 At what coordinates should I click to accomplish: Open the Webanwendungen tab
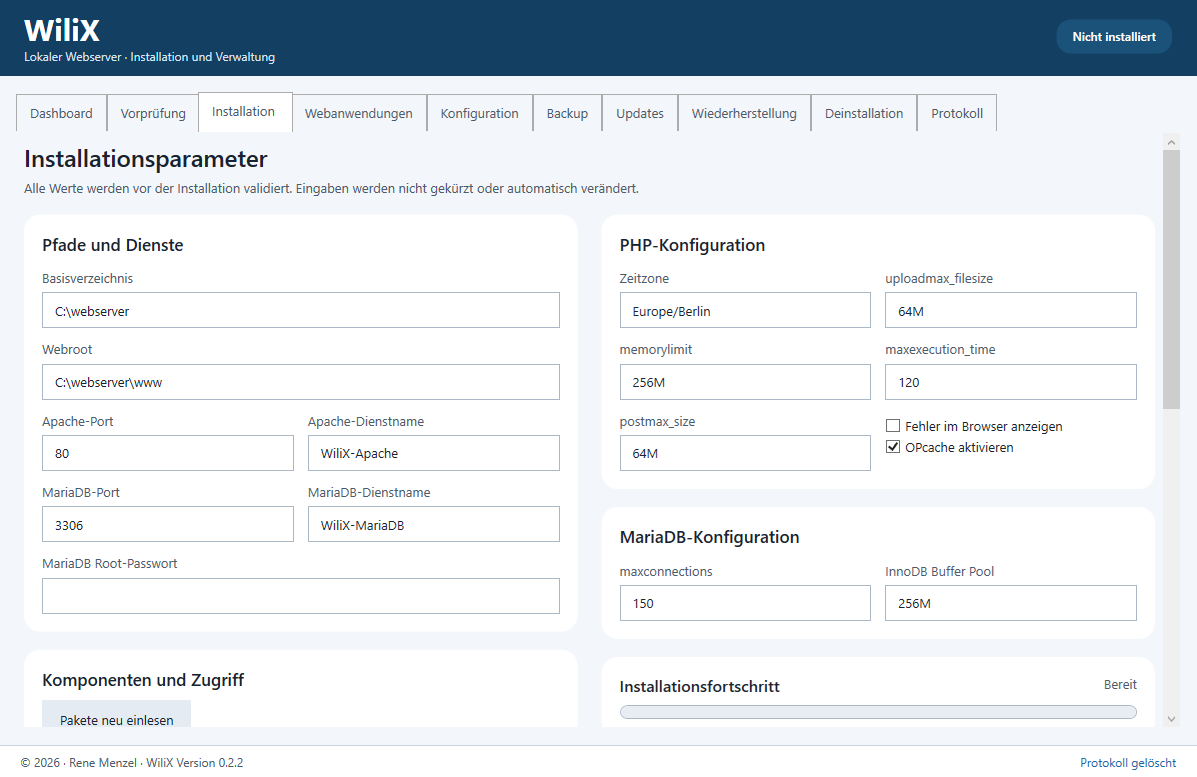(359, 113)
